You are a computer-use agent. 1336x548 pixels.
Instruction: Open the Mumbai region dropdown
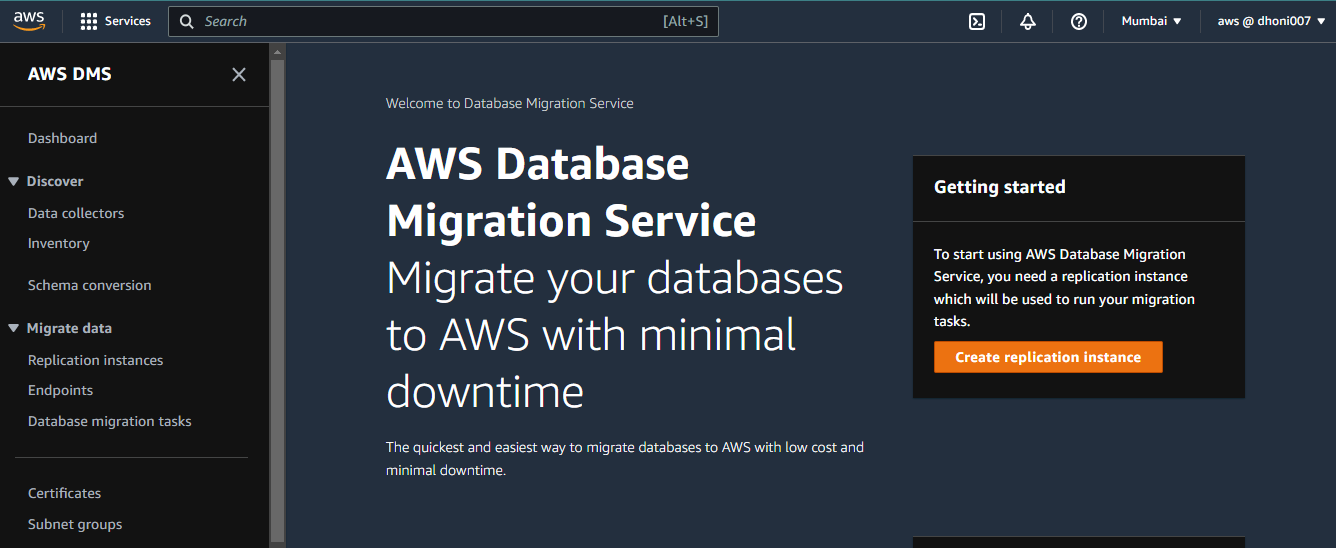[1151, 21]
